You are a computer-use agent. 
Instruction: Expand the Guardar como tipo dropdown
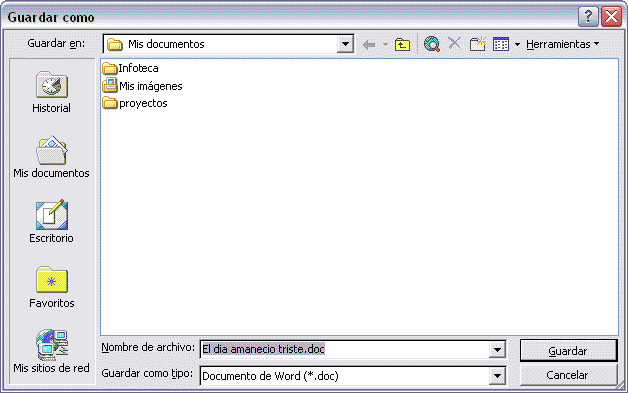click(497, 376)
